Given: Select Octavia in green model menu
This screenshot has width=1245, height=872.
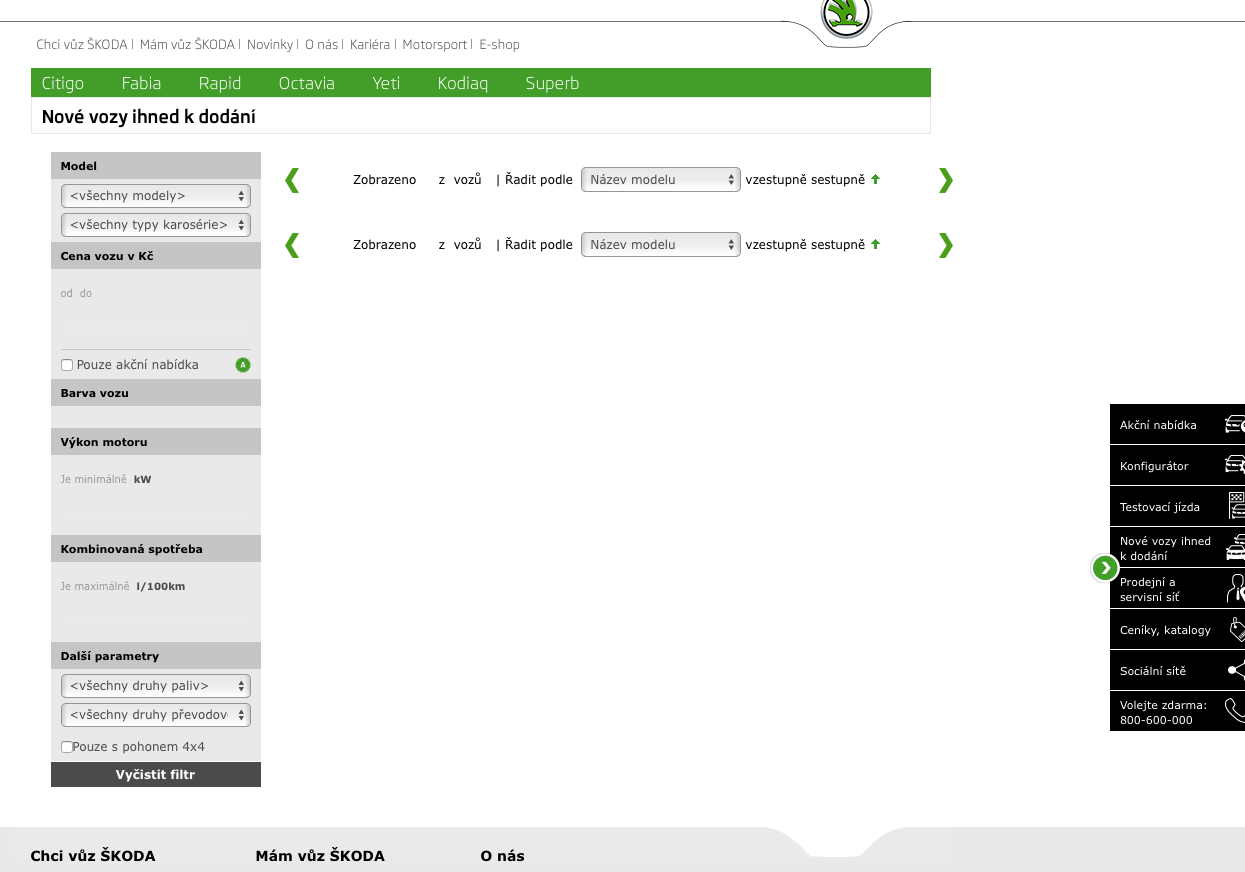Looking at the screenshot, I should 306,83.
